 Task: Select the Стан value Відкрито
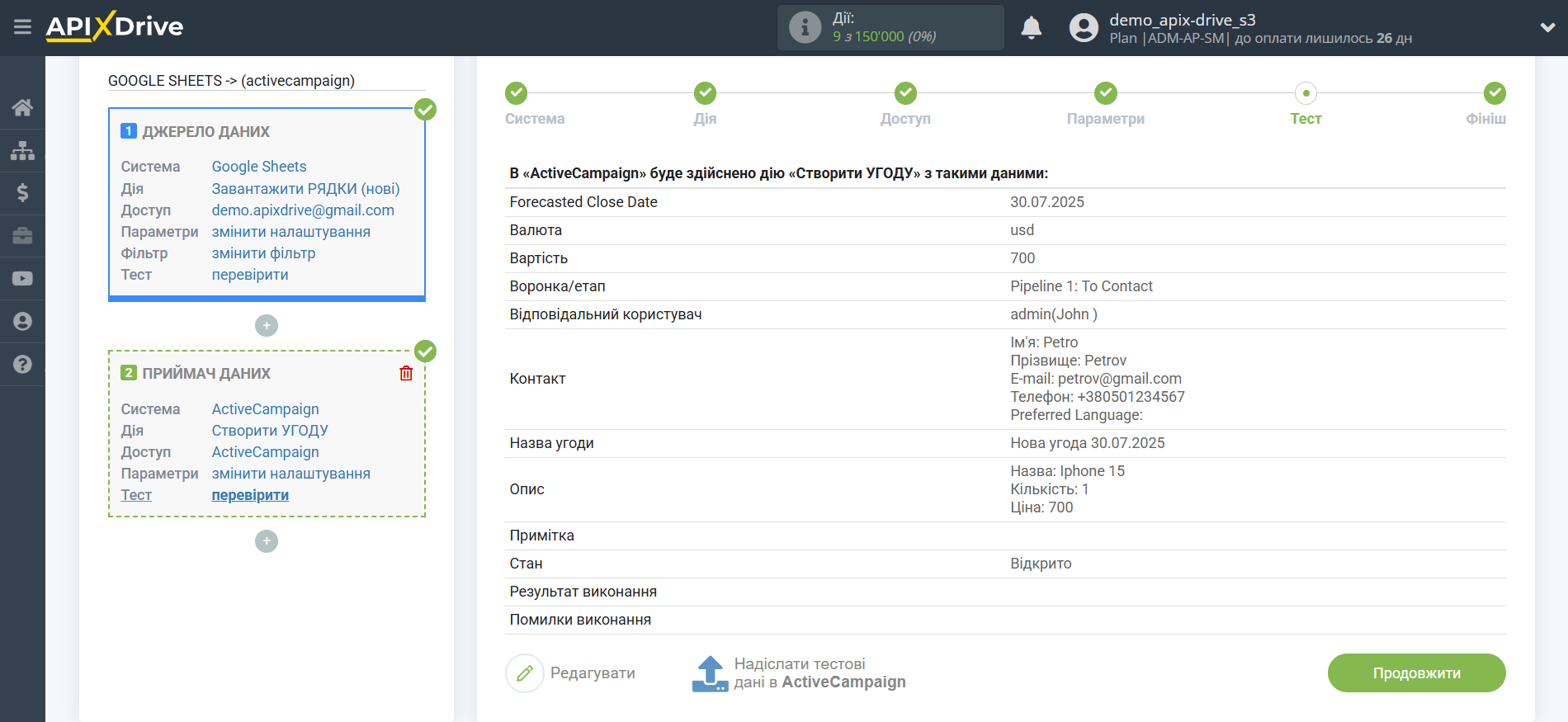(x=1041, y=564)
